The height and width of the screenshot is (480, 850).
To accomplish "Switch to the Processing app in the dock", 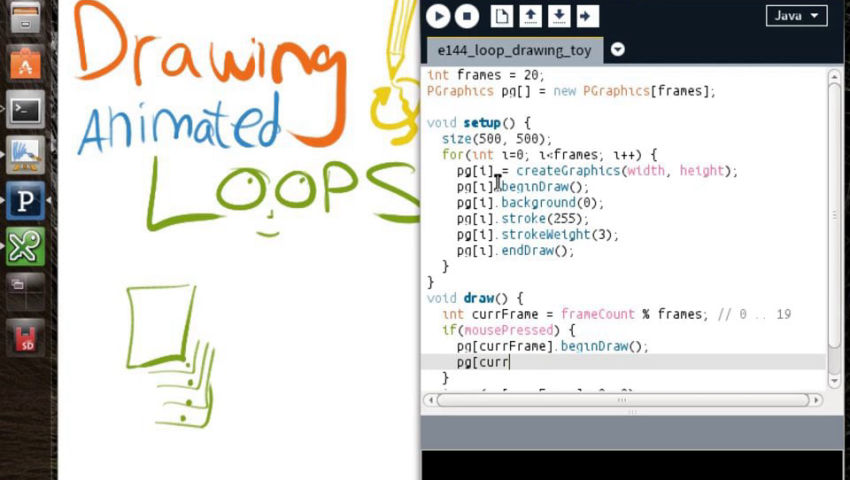I will click(x=26, y=201).
